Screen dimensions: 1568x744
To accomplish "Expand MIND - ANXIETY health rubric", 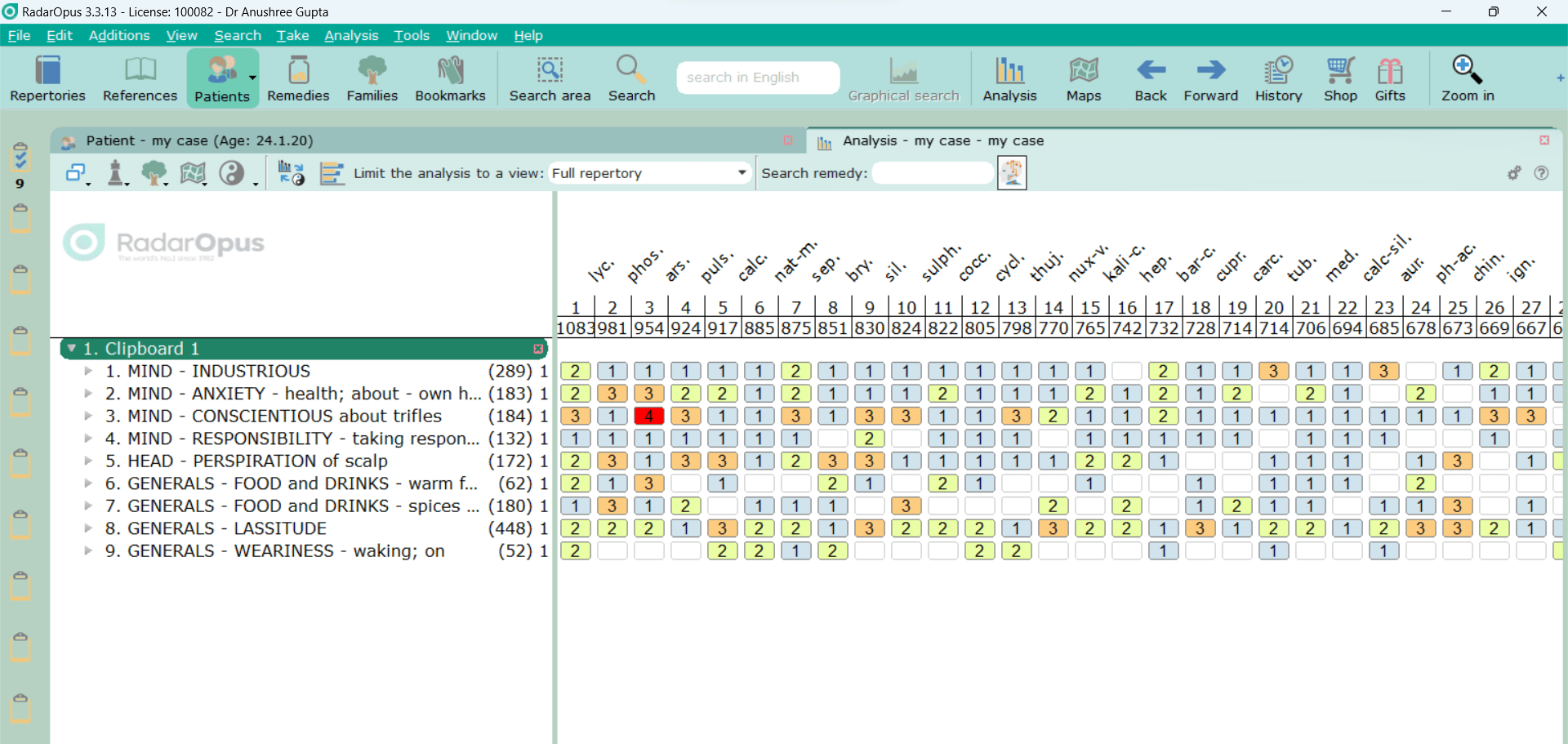I will coord(88,394).
